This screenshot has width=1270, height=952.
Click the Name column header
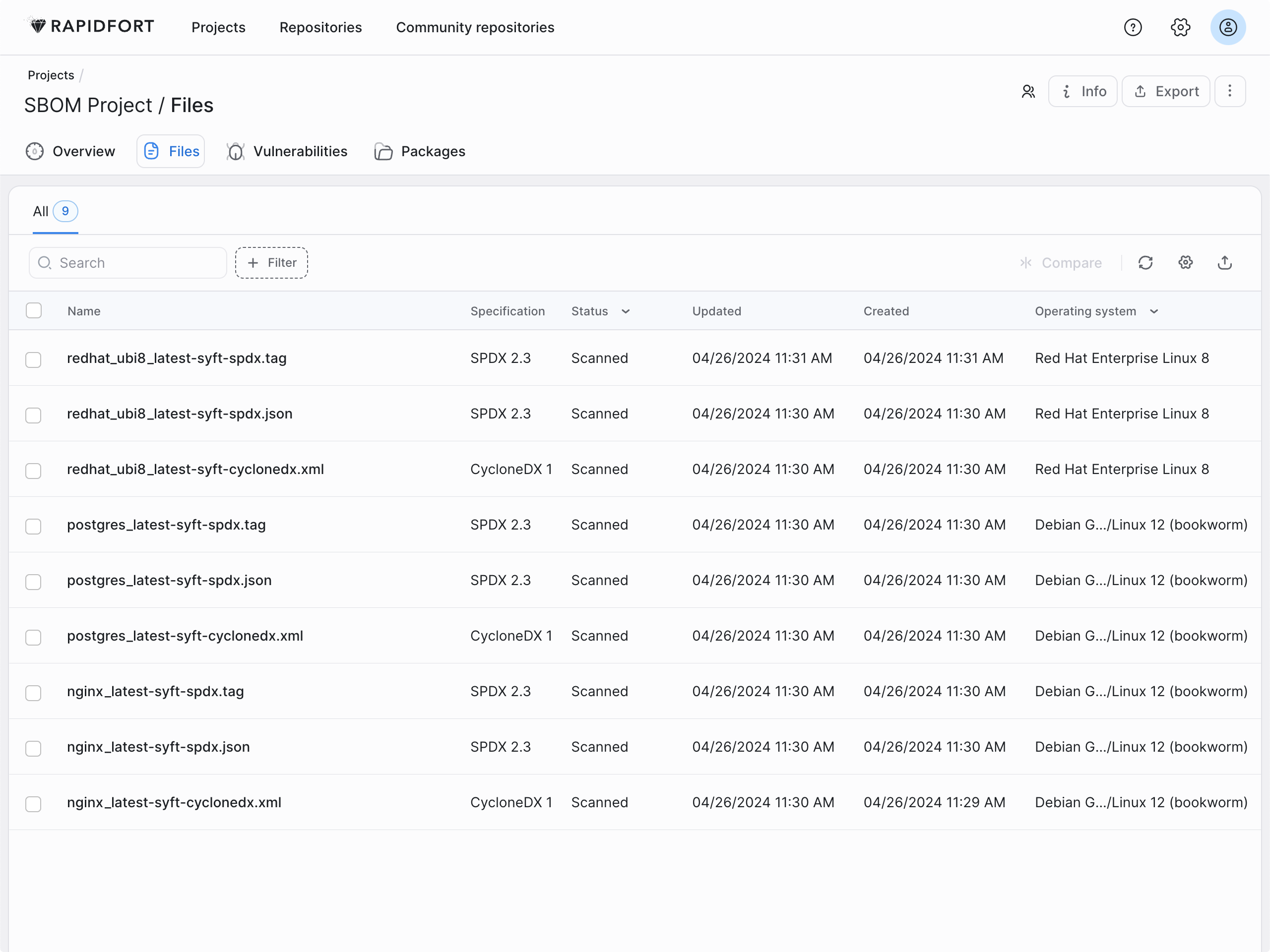coord(84,311)
